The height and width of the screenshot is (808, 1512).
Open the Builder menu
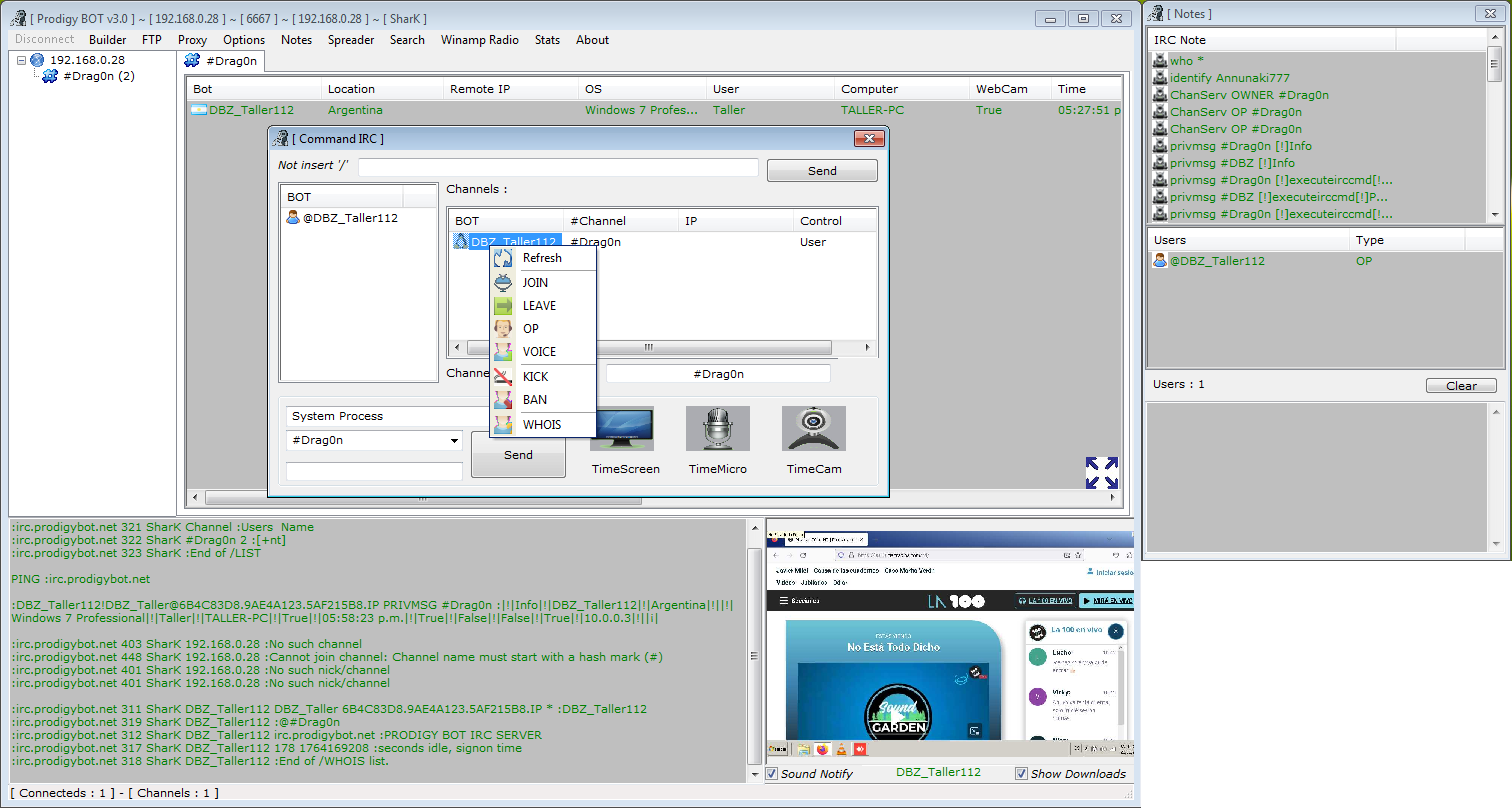107,40
